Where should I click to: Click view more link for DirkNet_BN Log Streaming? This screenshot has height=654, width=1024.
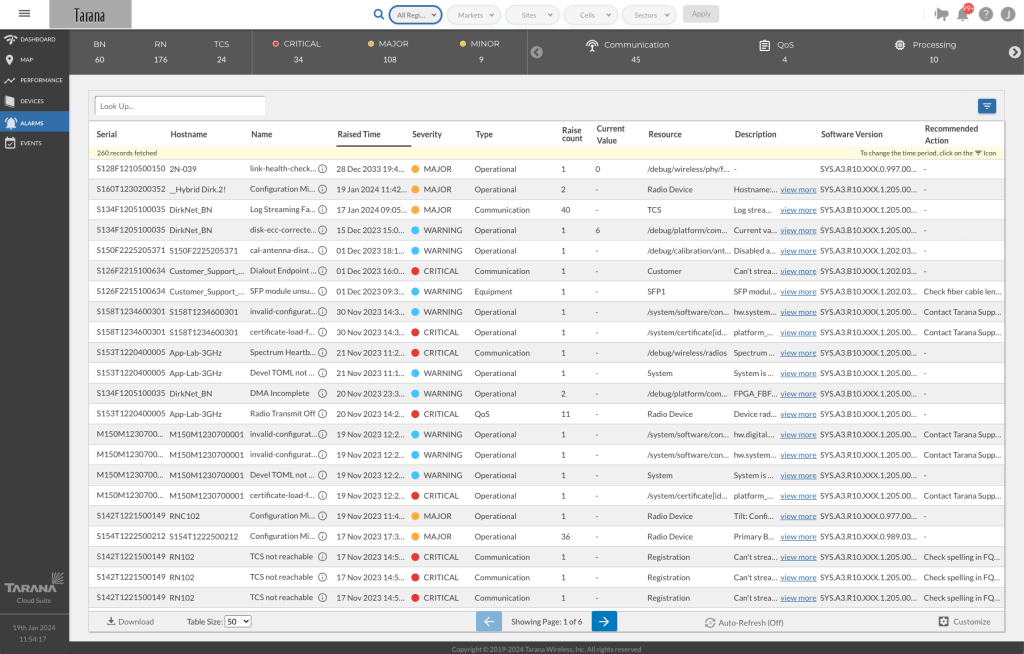[x=798, y=210]
